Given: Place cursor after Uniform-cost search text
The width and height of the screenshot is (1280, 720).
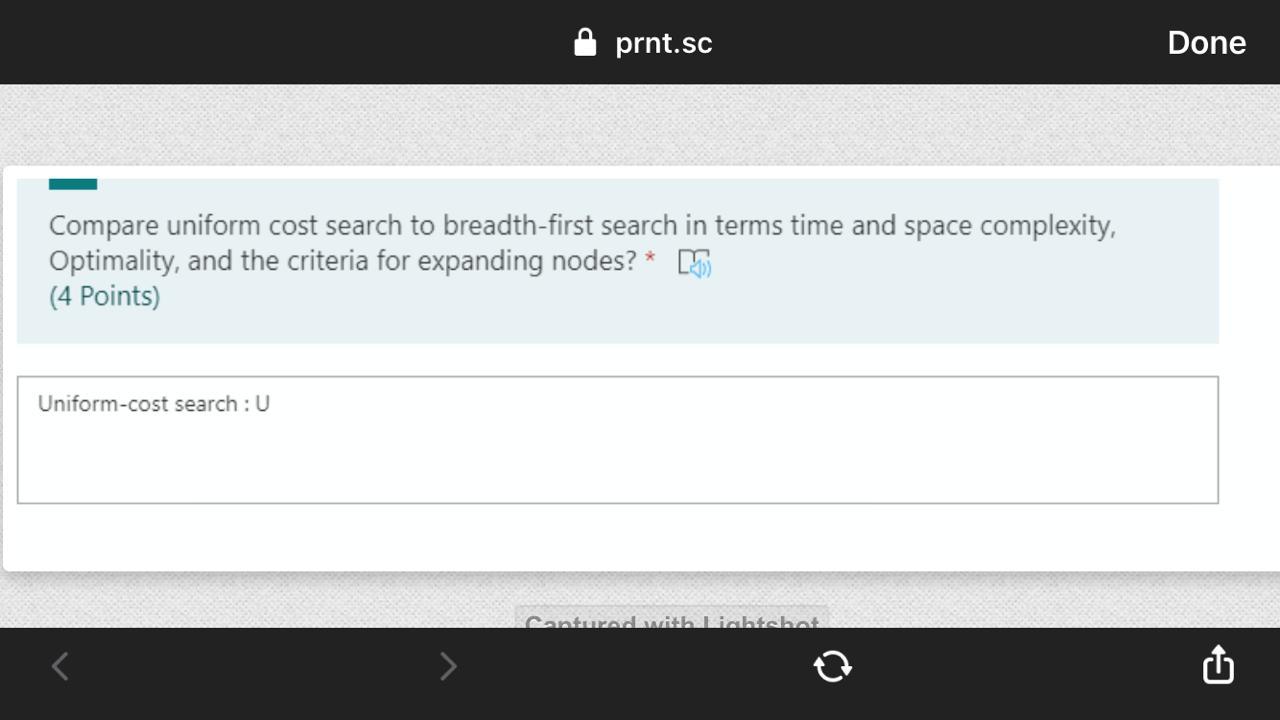Looking at the screenshot, I should point(272,404).
